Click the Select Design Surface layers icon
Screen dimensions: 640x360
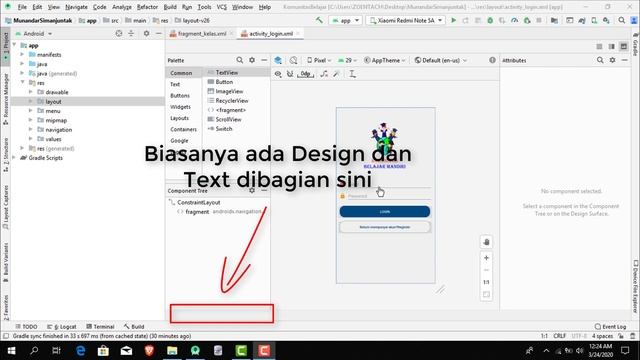click(278, 60)
